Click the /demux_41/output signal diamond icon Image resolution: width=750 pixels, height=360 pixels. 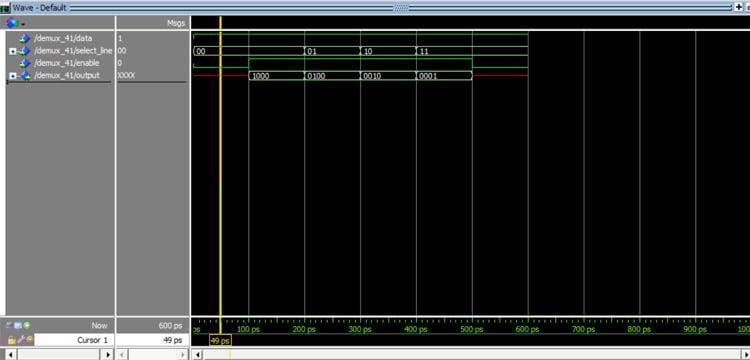[x=25, y=76]
